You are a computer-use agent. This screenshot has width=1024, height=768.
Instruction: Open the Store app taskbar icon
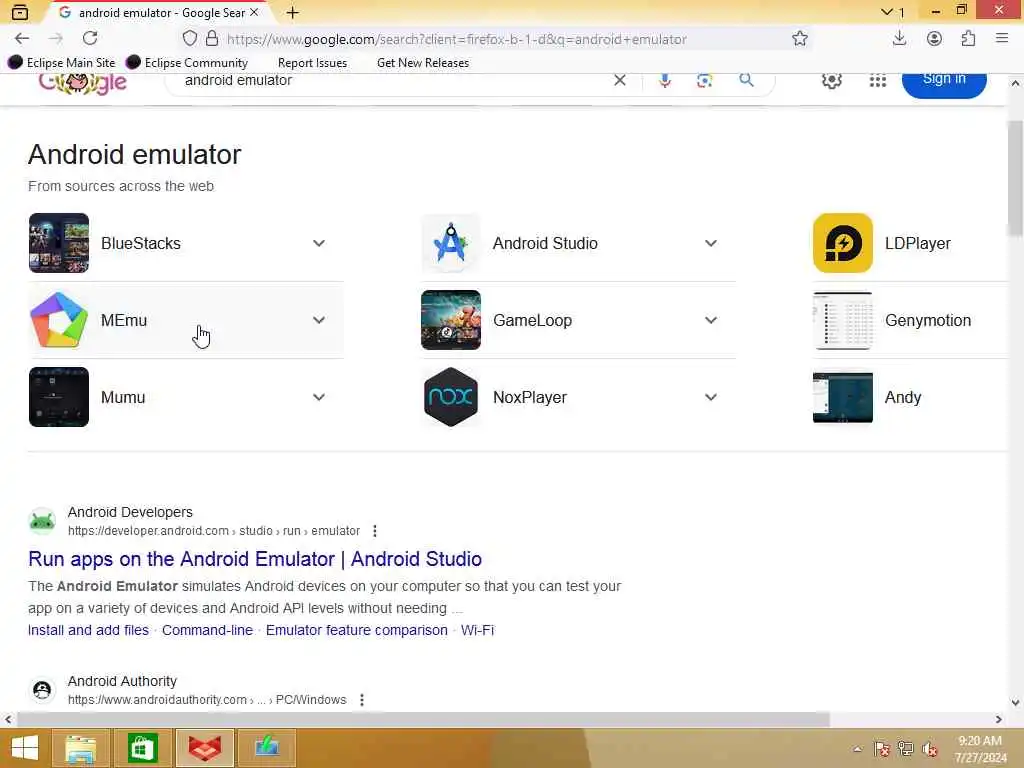142,748
